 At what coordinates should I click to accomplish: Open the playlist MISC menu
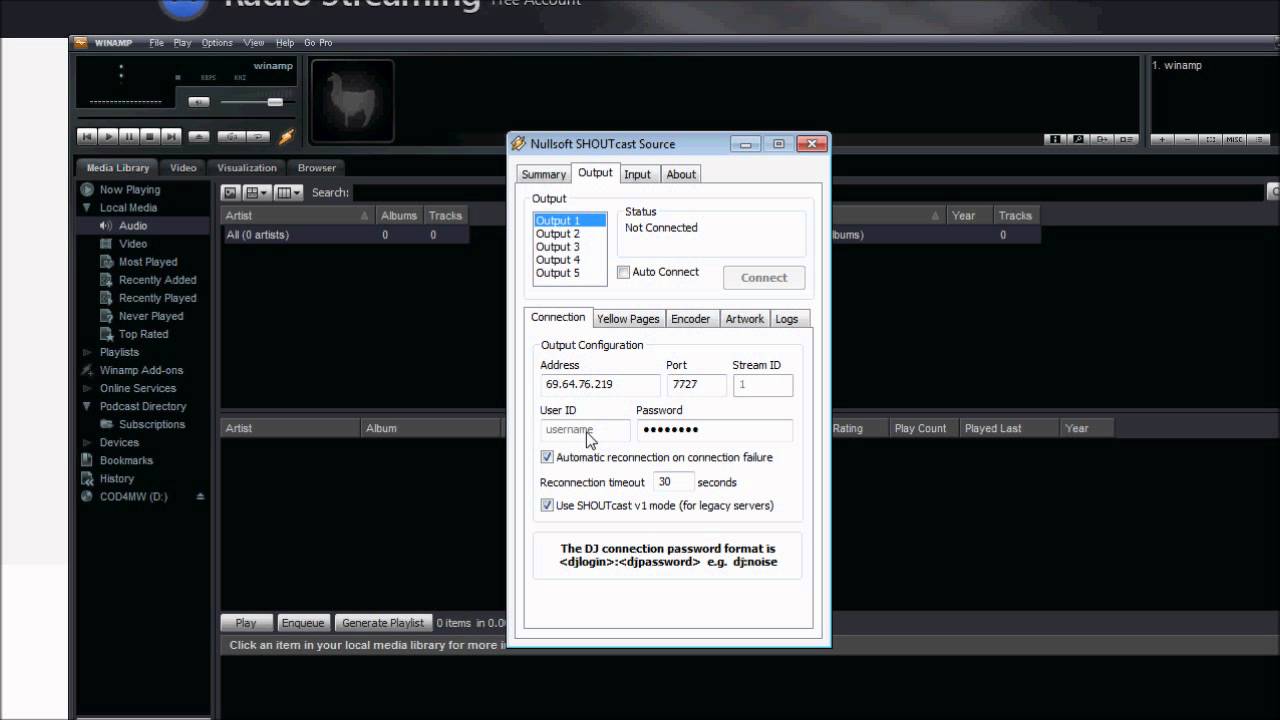[1234, 139]
